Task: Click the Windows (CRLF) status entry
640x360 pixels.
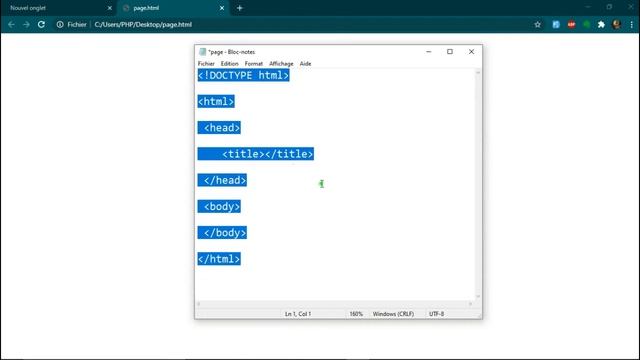Action: tap(393, 314)
